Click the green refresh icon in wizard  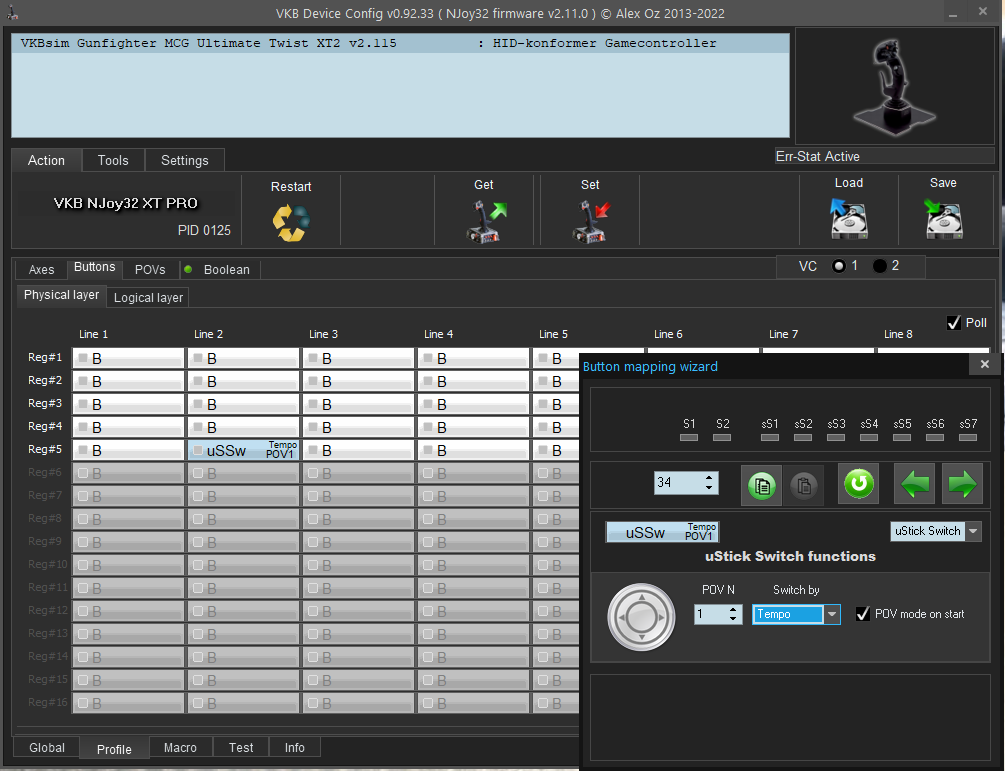tap(858, 485)
